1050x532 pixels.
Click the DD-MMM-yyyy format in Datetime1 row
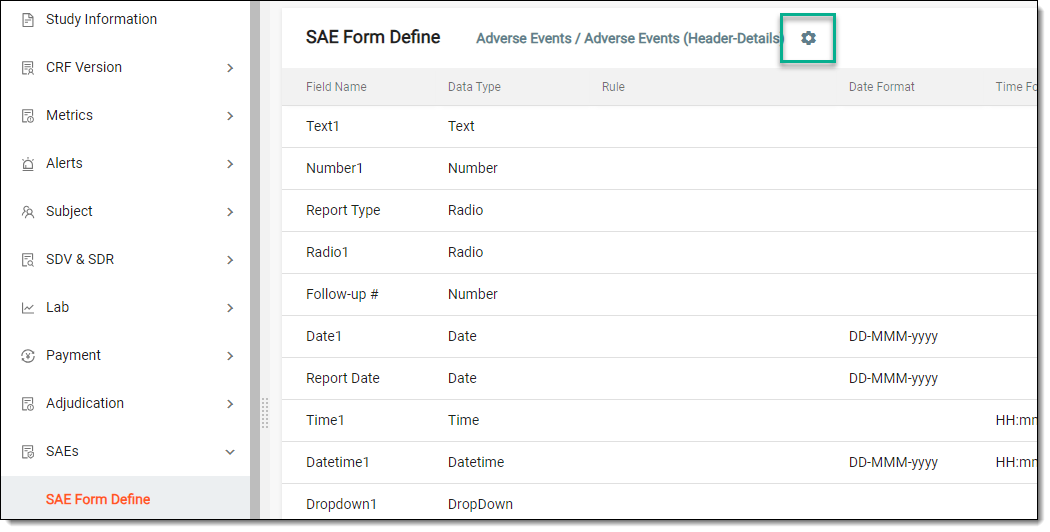pos(893,462)
